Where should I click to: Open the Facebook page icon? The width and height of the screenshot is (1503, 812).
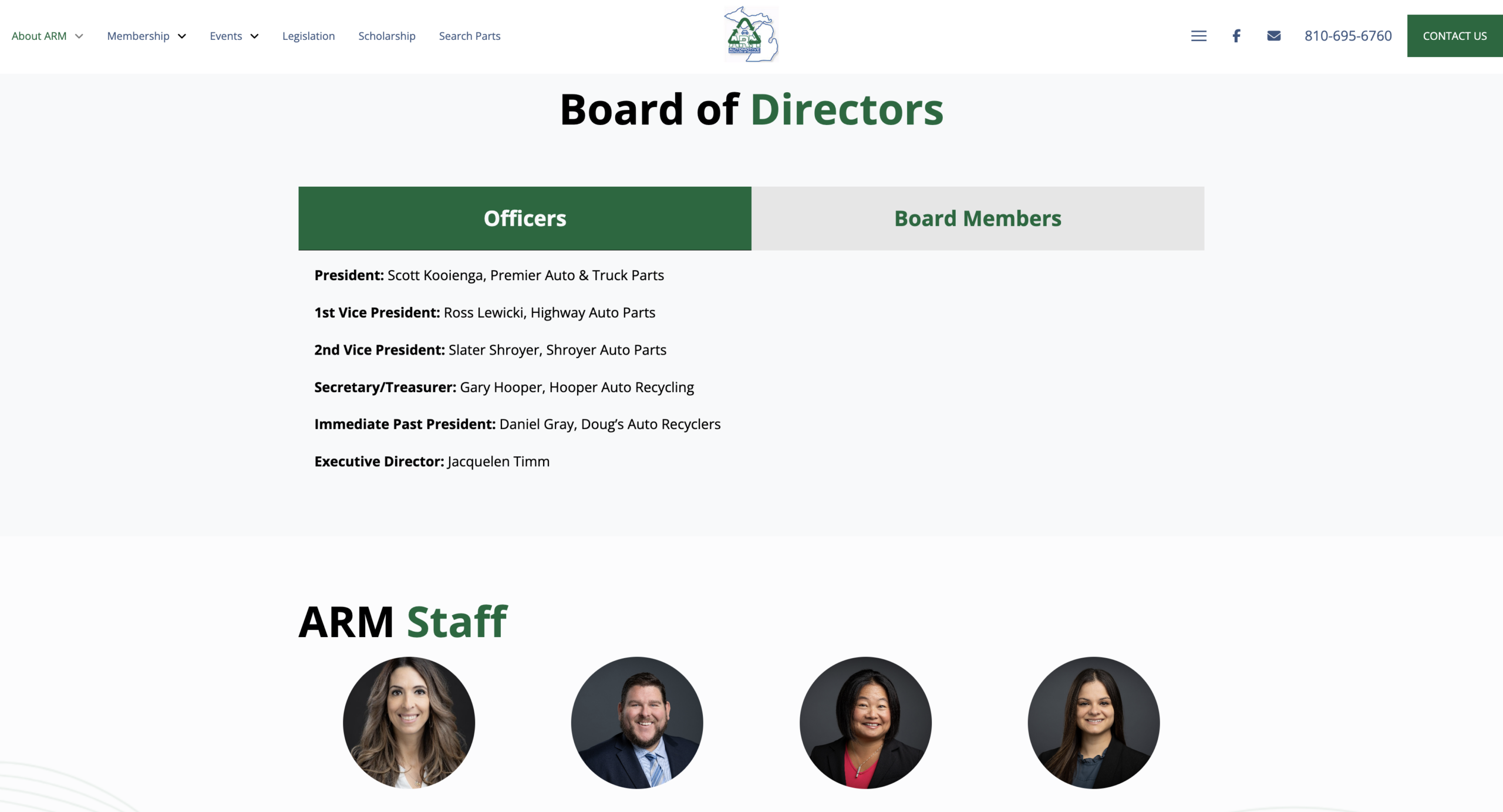tap(1236, 36)
